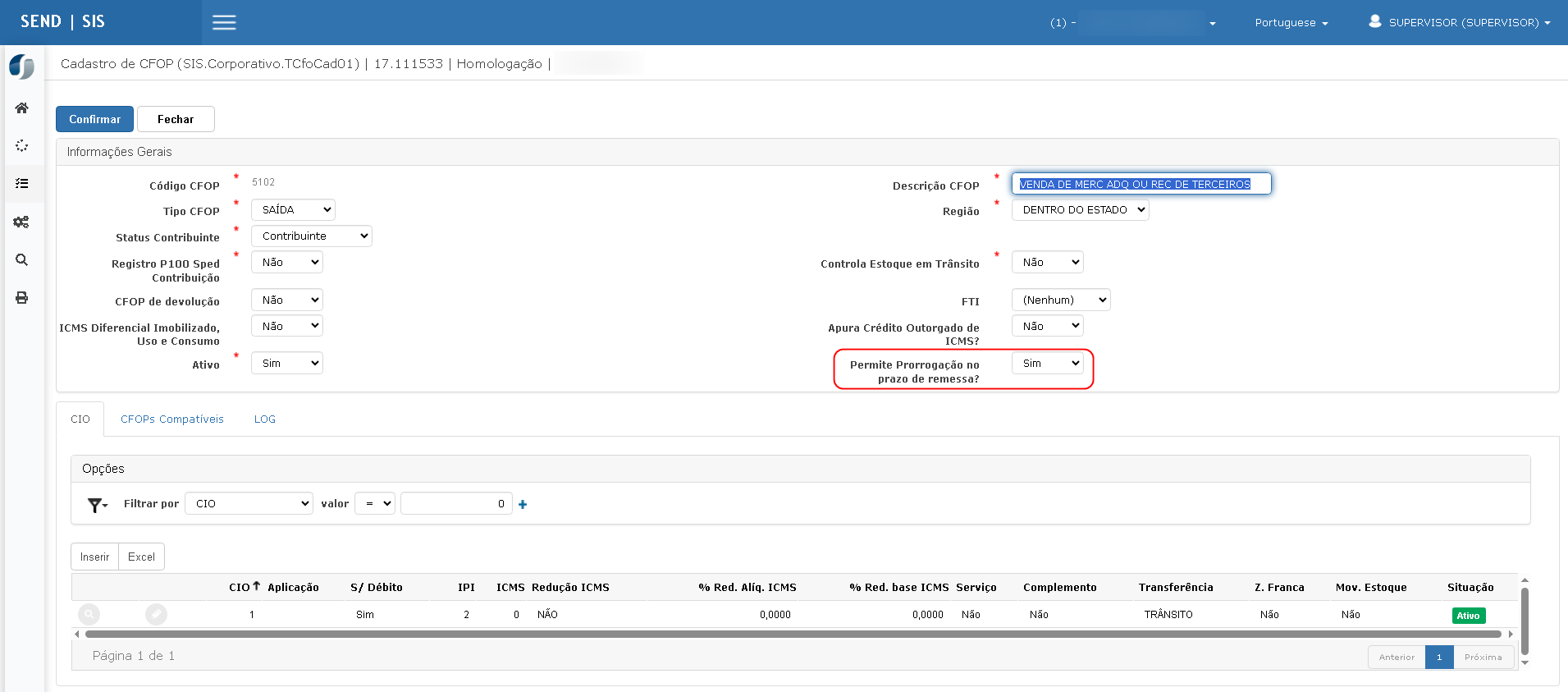Click the SEND SIS logo icon in sidebar

(x=22, y=66)
